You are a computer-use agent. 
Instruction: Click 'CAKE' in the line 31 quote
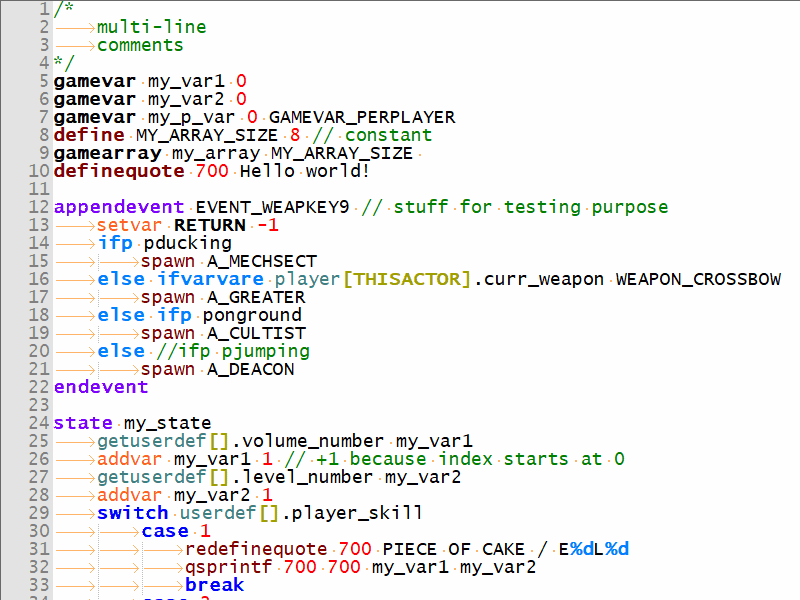(503, 549)
